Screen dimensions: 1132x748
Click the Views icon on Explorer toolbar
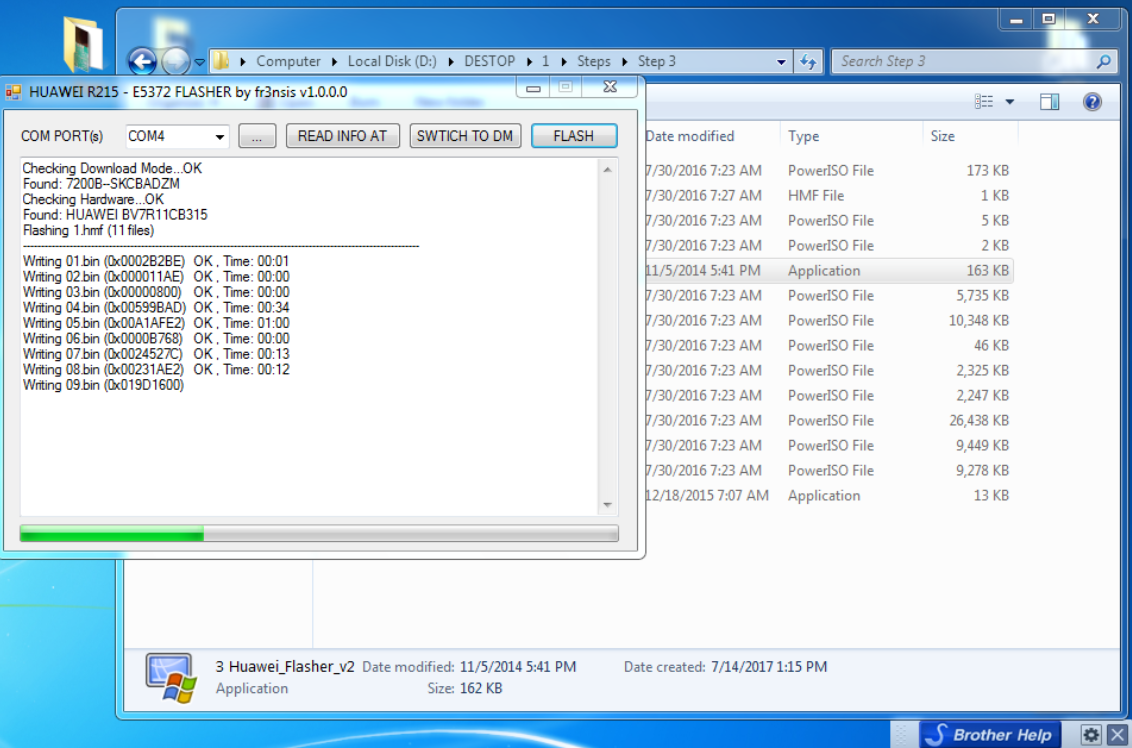click(x=984, y=101)
